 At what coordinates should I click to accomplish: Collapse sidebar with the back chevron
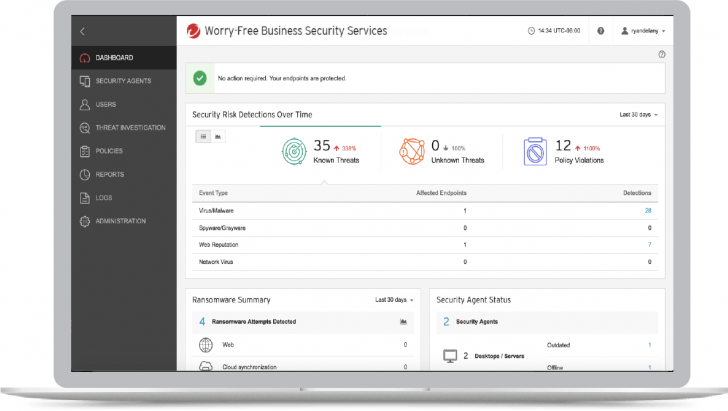point(82,32)
